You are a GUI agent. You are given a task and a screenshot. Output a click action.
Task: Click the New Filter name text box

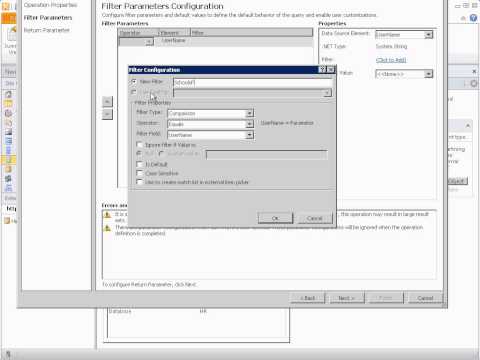point(253,82)
